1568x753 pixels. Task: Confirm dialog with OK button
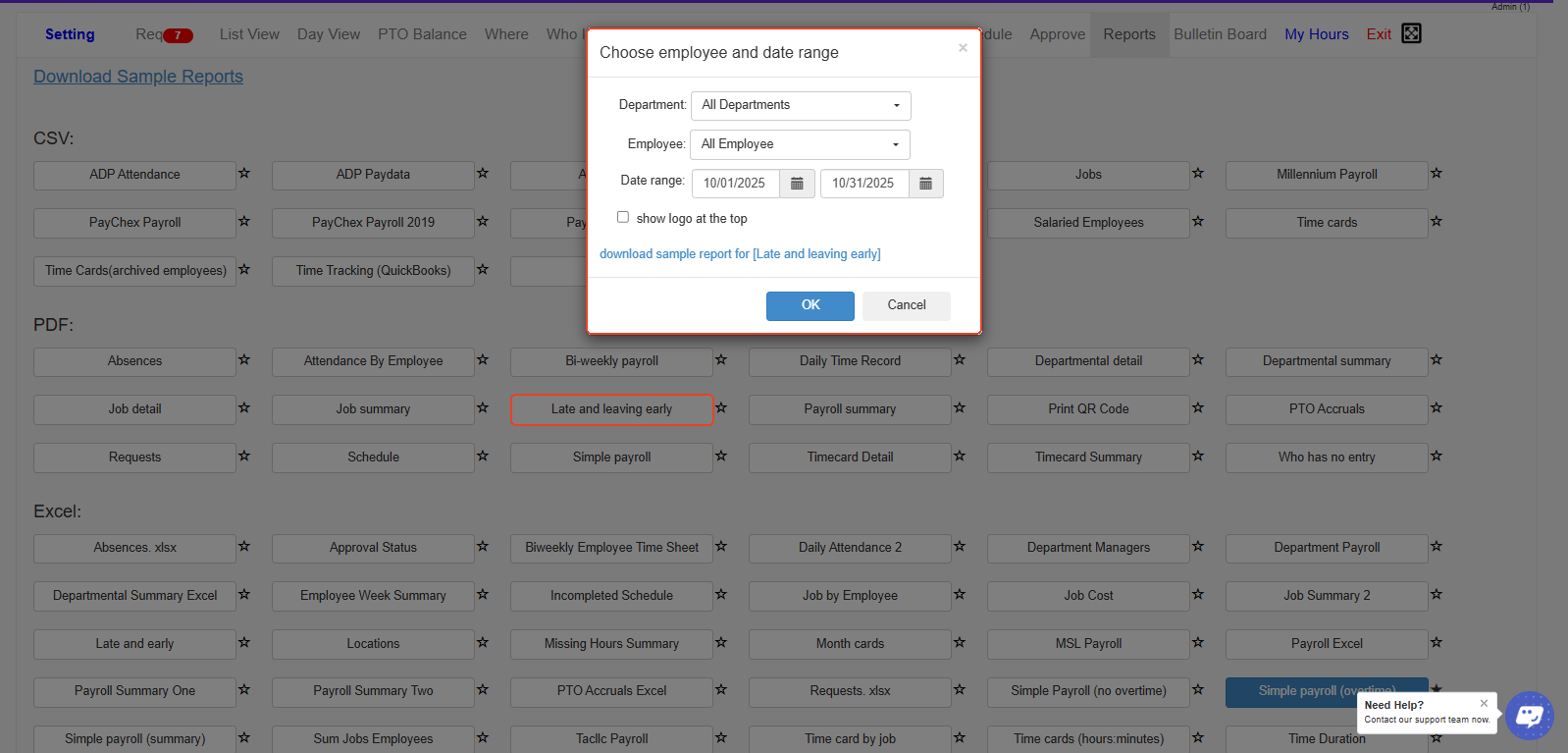pyautogui.click(x=810, y=305)
